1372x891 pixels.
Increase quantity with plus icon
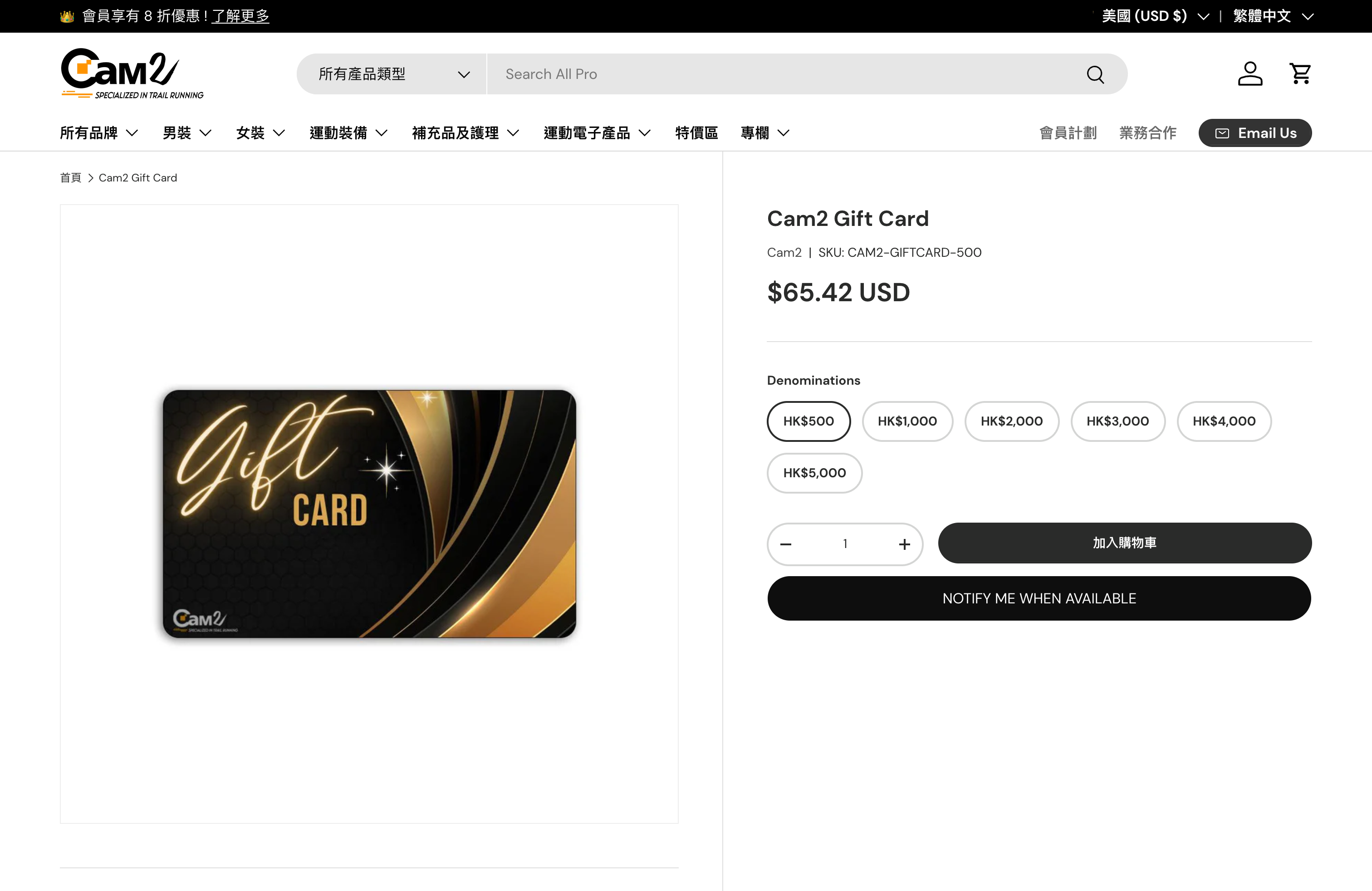coord(905,544)
